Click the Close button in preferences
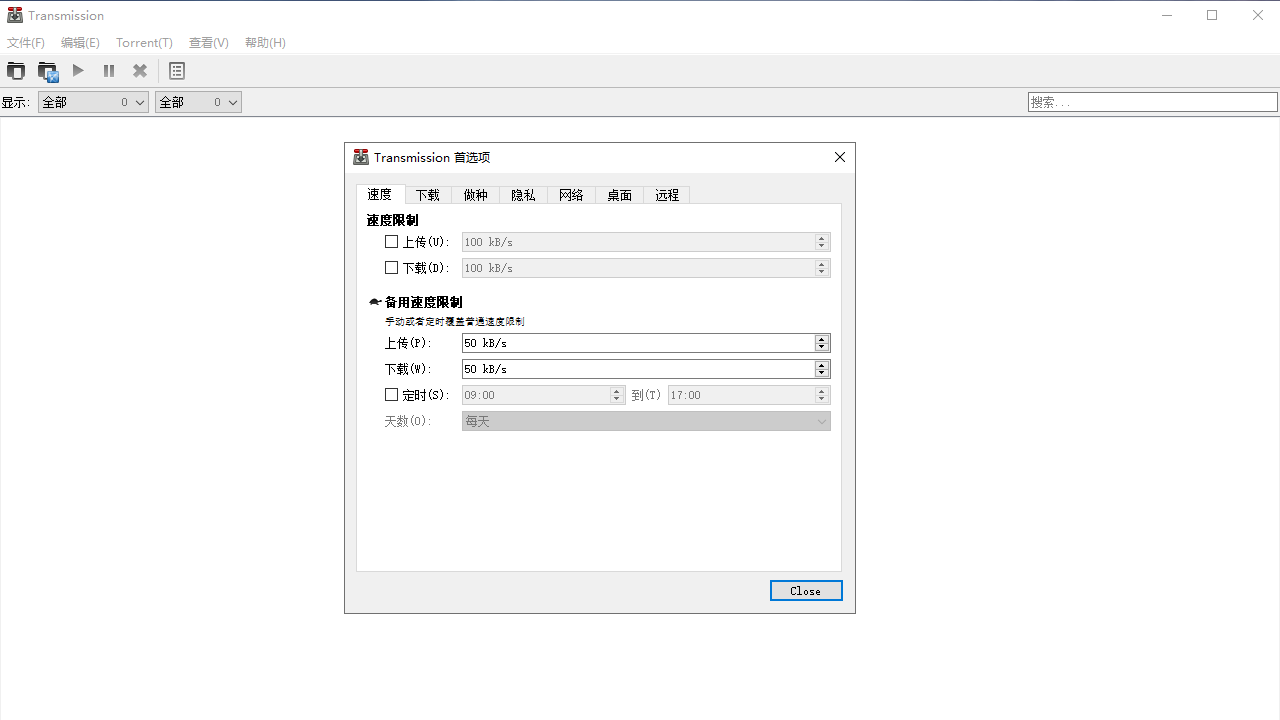This screenshot has height=720, width=1280. (806, 590)
